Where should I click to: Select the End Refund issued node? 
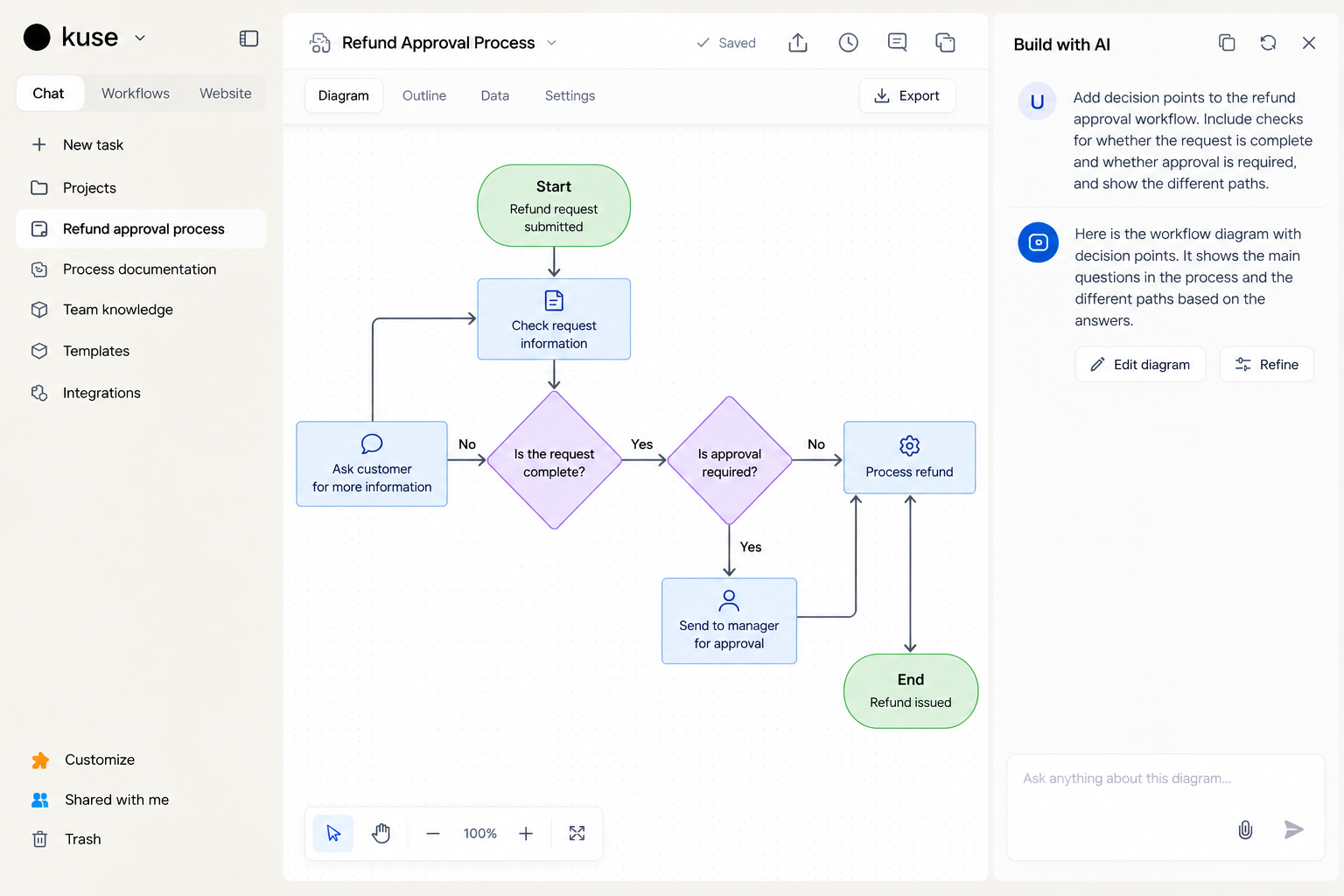point(911,691)
